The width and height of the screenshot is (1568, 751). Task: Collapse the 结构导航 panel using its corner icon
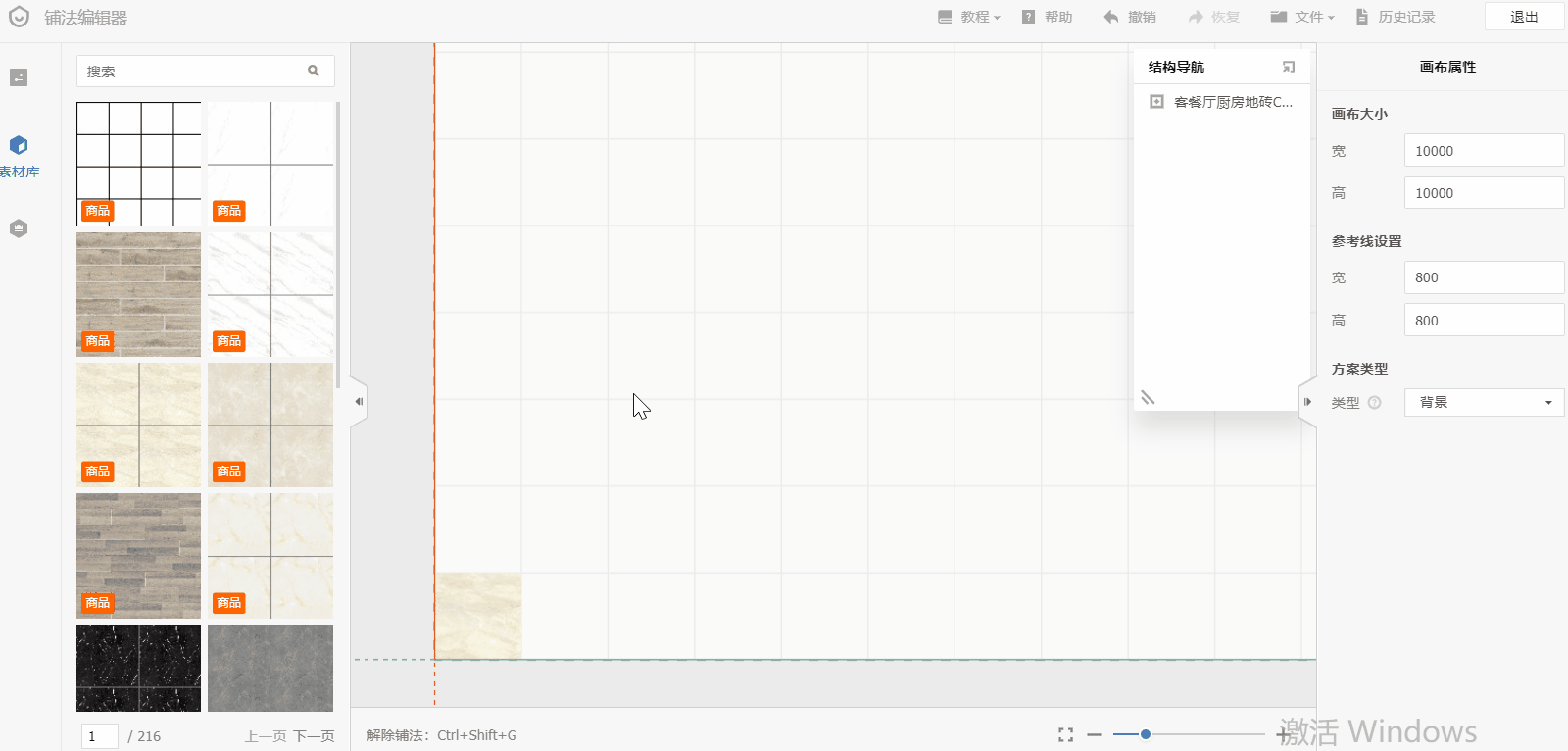[1289, 67]
